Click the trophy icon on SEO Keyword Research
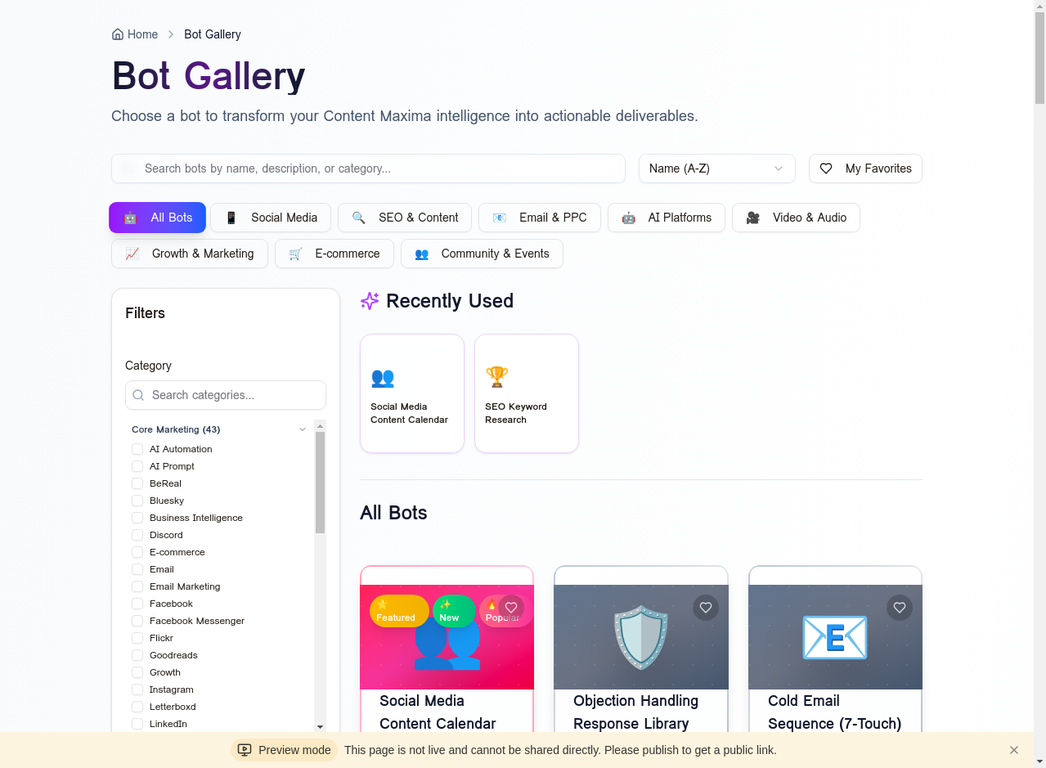 (x=496, y=376)
